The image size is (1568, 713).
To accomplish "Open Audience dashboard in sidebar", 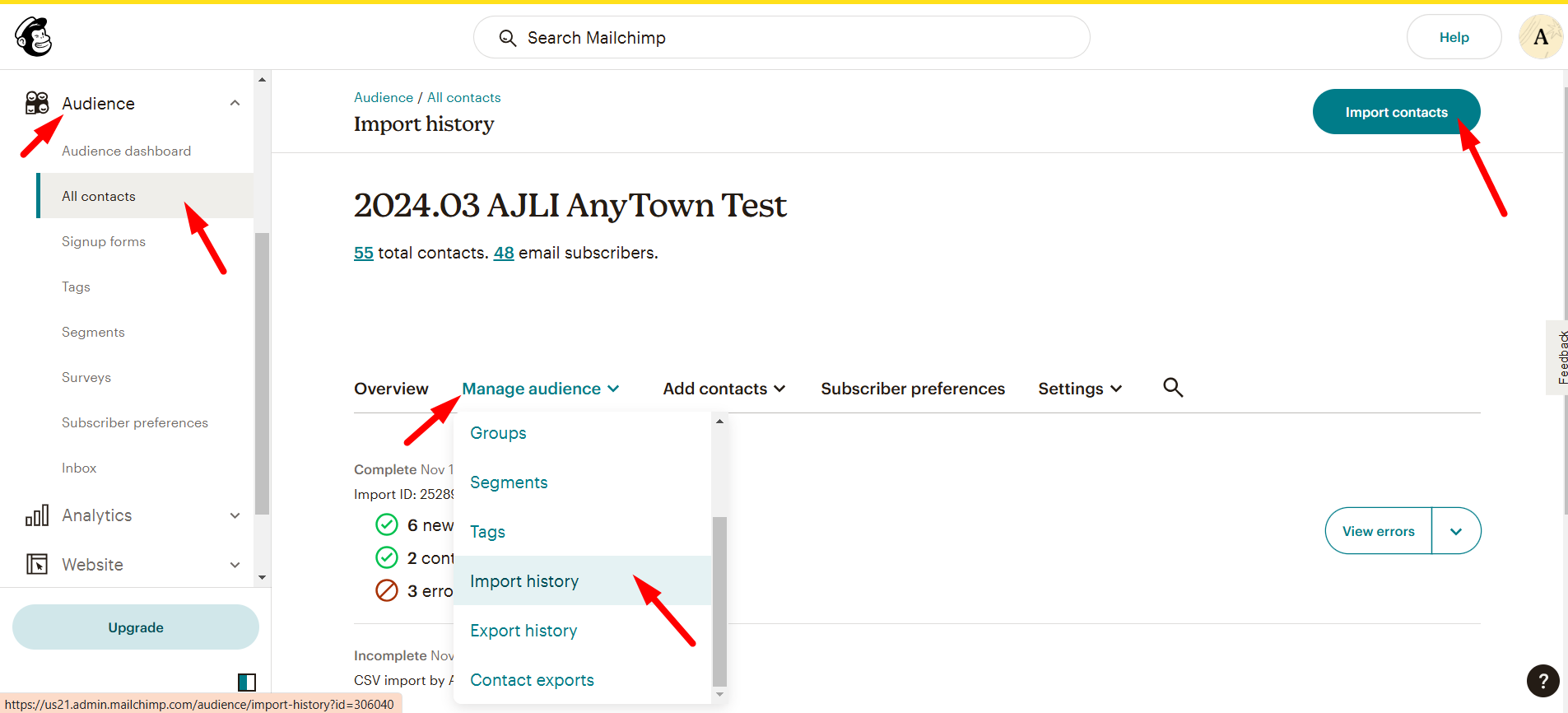I will tap(126, 151).
